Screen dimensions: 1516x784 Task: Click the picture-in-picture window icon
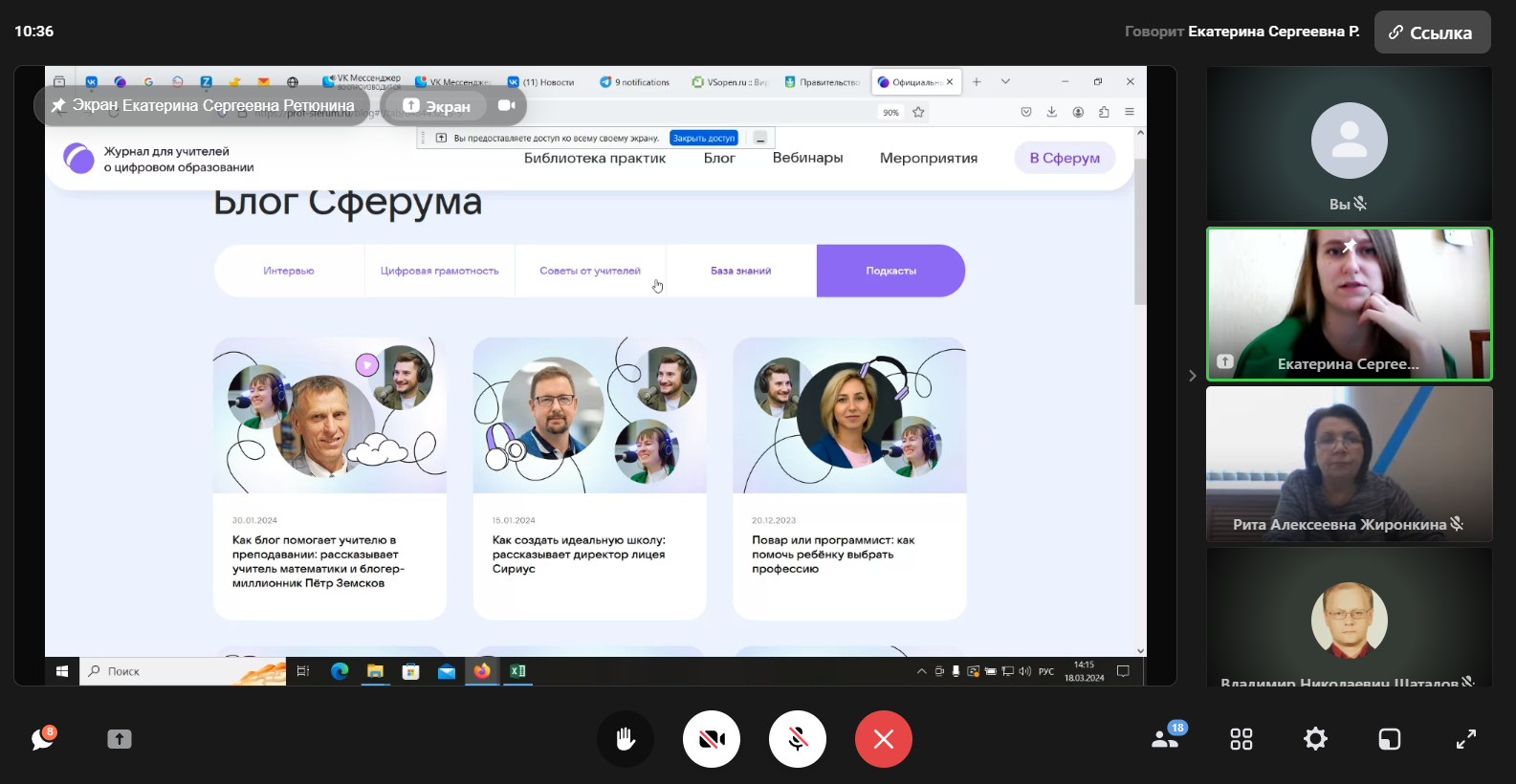1389,739
